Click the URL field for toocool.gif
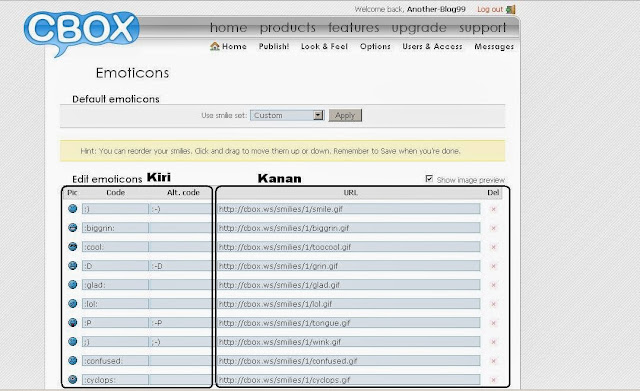Image resolution: width=640 pixels, height=391 pixels. pyautogui.click(x=349, y=247)
